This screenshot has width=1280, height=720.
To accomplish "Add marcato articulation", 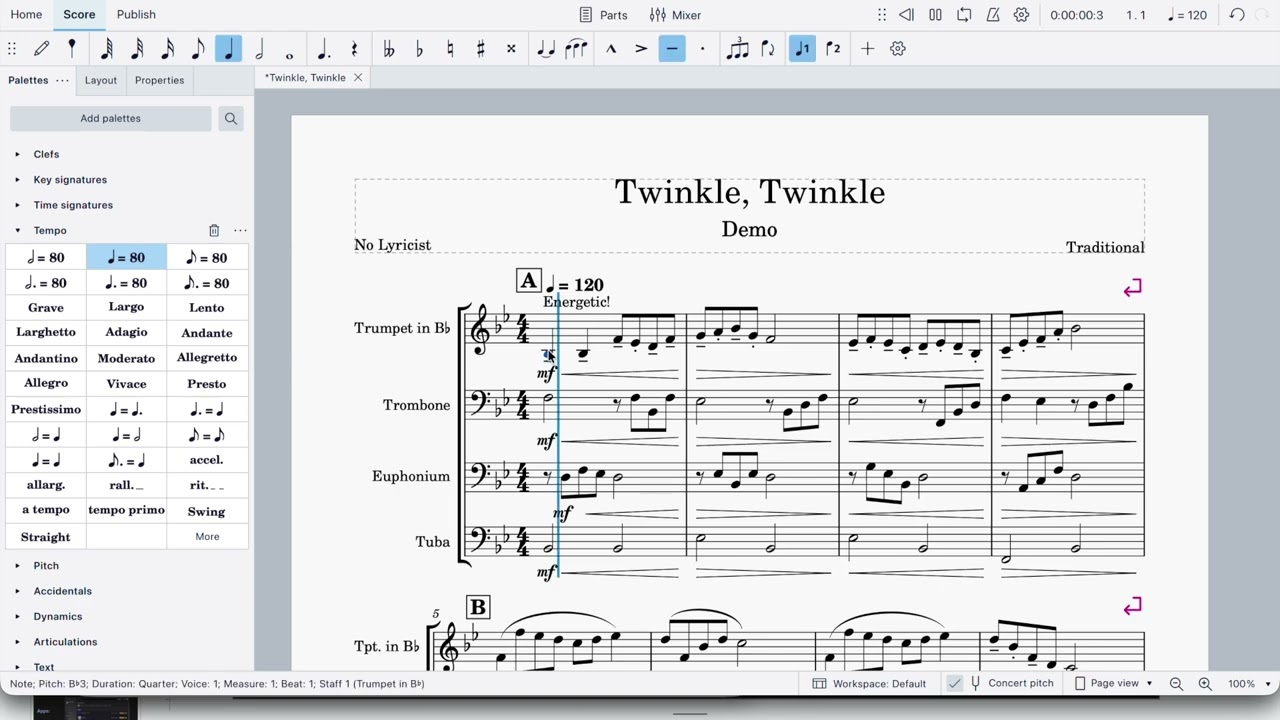I will pyautogui.click(x=611, y=48).
